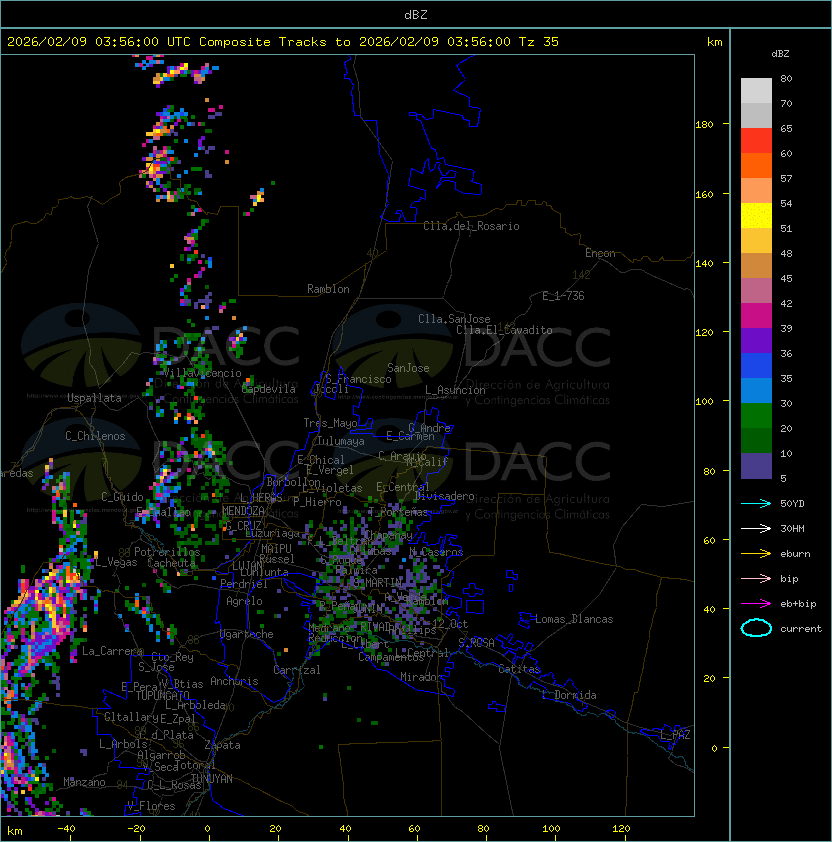This screenshot has height=842, width=832.
Task: Click the dark purple swatch above 5
Action: click(756, 466)
